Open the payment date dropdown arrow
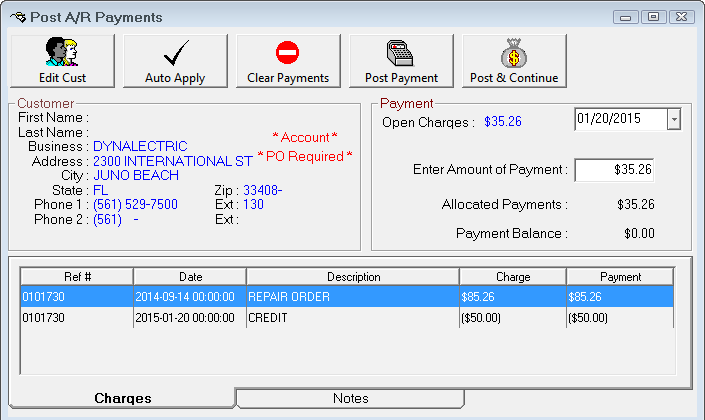 [x=673, y=119]
